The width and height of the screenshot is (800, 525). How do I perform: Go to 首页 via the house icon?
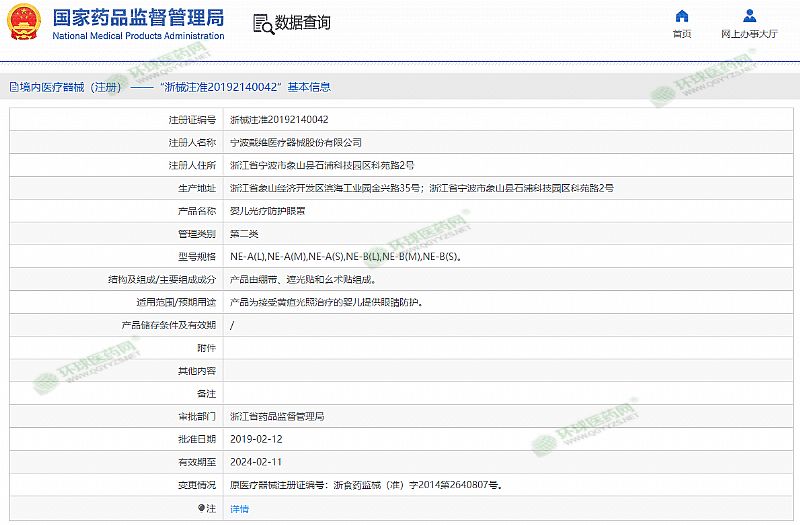(x=682, y=16)
